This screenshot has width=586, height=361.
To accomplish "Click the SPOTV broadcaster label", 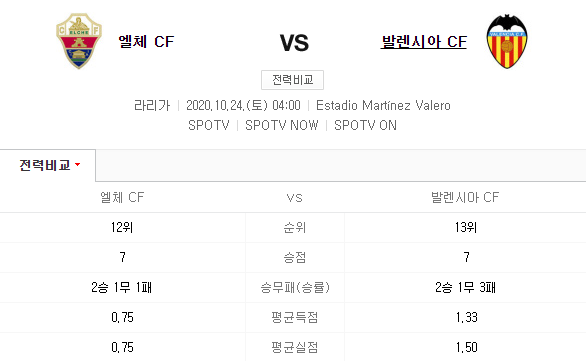I will (x=209, y=125).
